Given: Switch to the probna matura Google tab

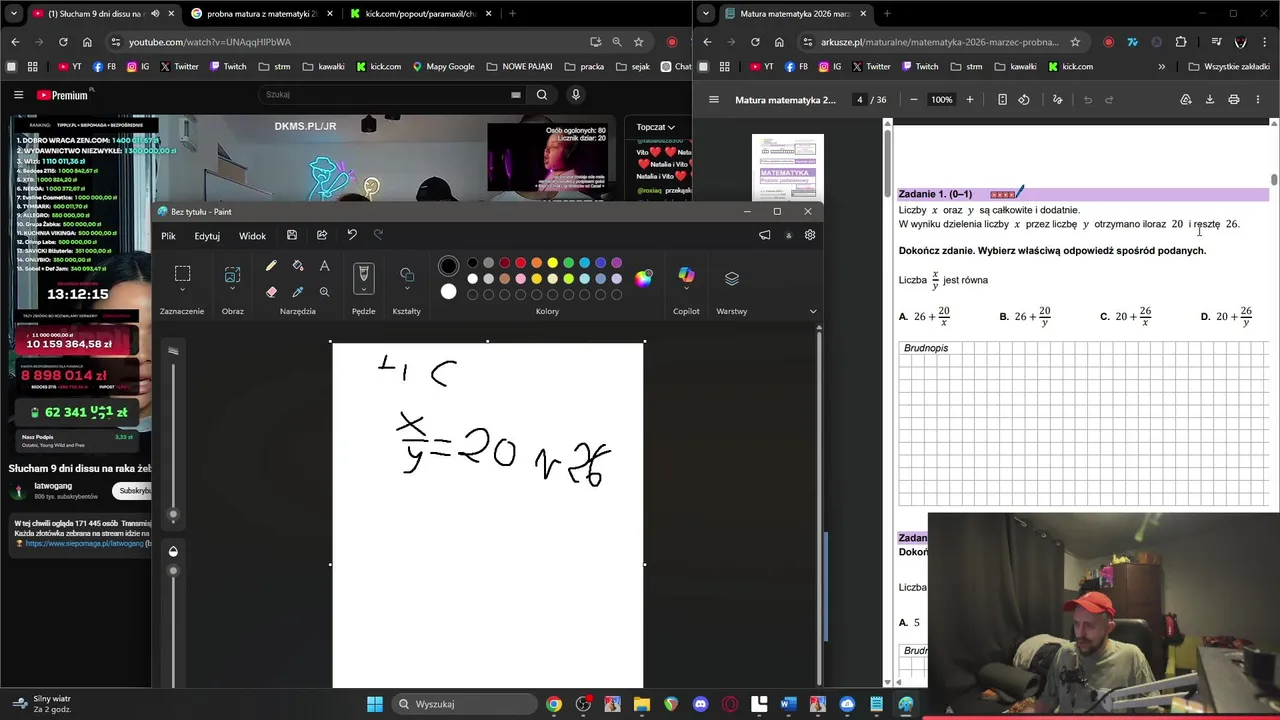Looking at the screenshot, I should point(261,14).
